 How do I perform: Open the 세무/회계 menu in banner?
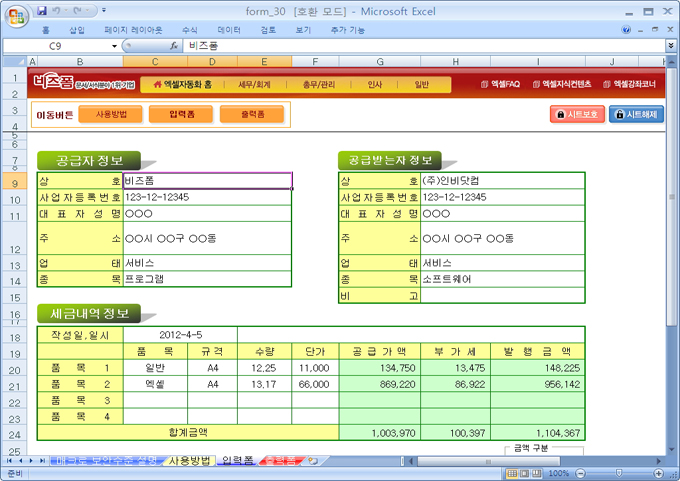254,85
